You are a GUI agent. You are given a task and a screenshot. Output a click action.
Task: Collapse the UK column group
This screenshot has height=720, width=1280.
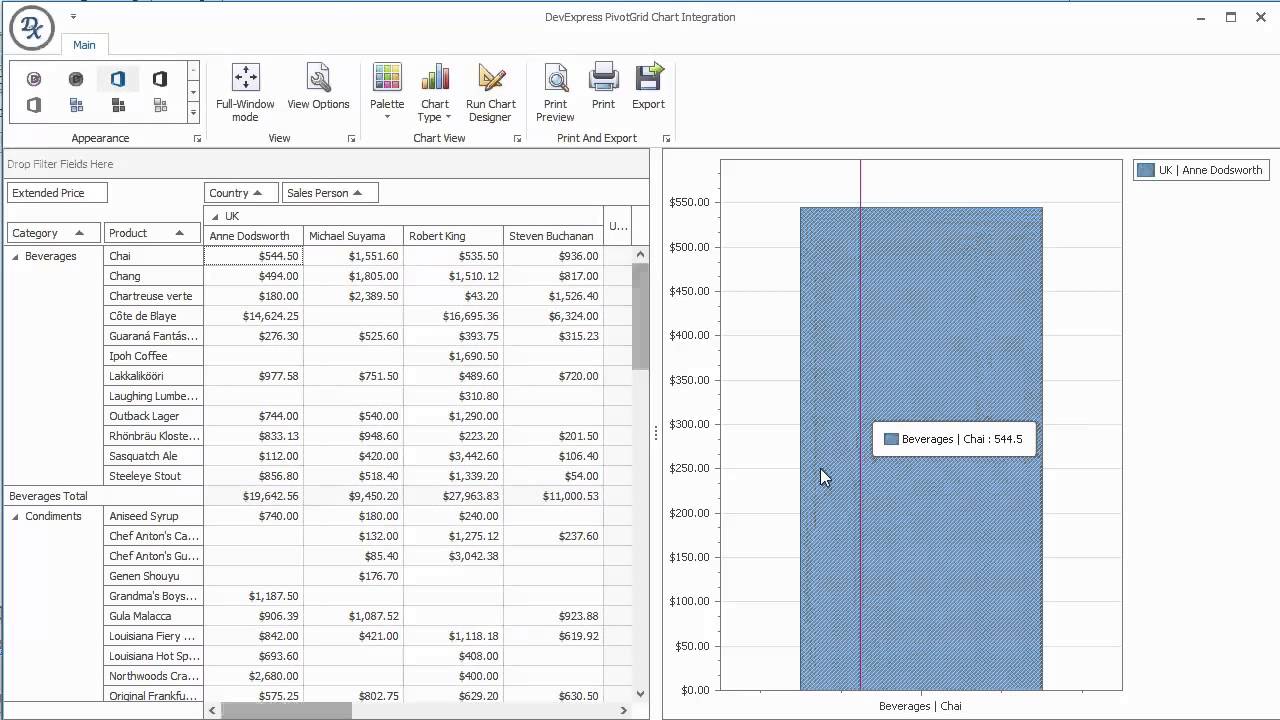(215, 217)
